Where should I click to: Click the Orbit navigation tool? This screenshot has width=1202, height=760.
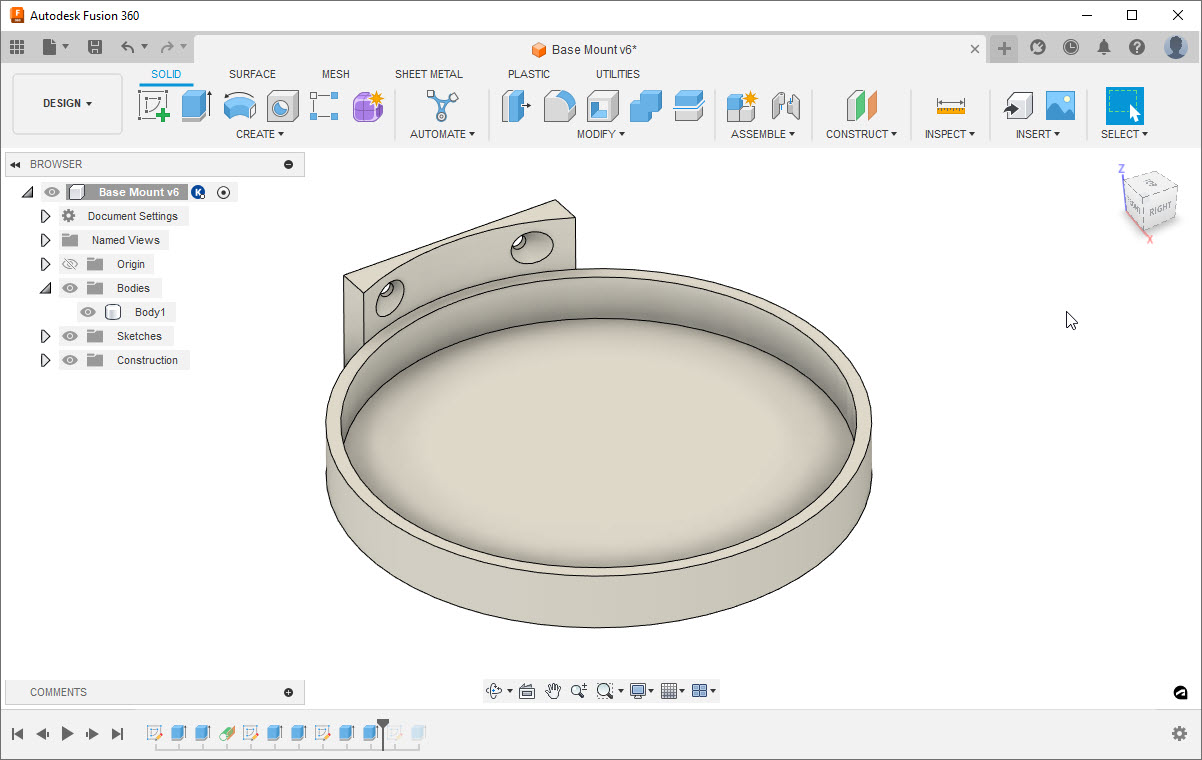coord(494,691)
